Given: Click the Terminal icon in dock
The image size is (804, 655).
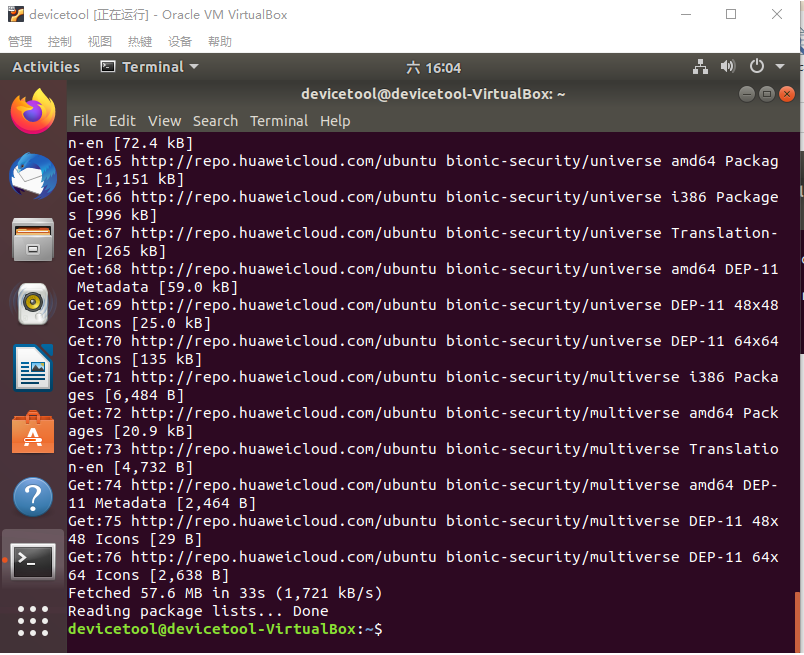Looking at the screenshot, I should click(33, 560).
